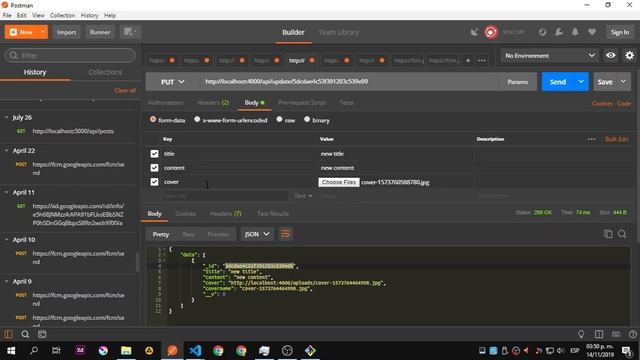Viewport: 640px width, 360px height.
Task: Open form-data column options ellipsis
Action: coord(591,139)
